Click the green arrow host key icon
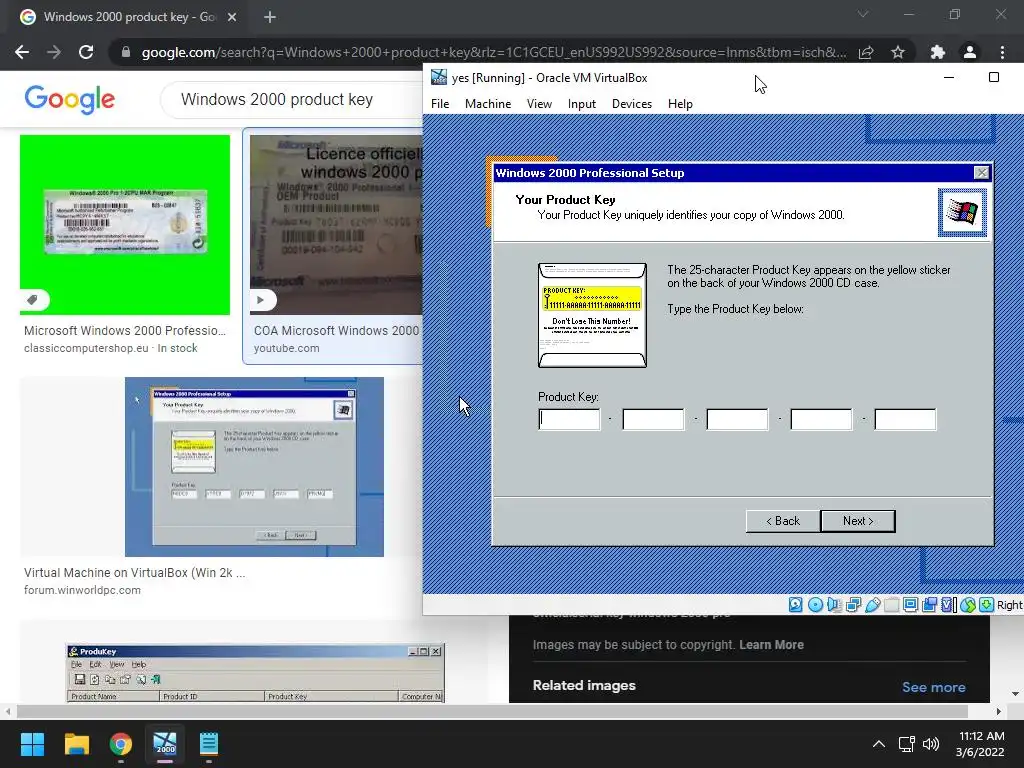 coord(986,605)
